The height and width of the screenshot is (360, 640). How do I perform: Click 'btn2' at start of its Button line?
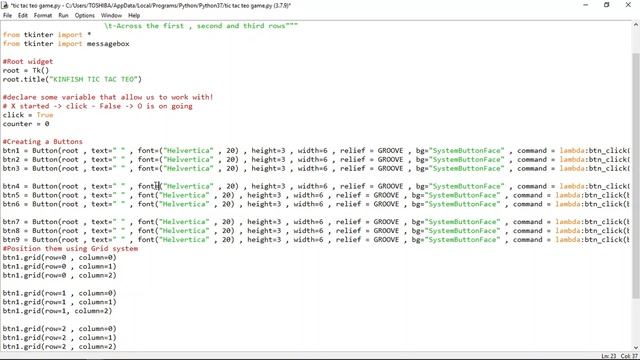[x=11, y=160]
